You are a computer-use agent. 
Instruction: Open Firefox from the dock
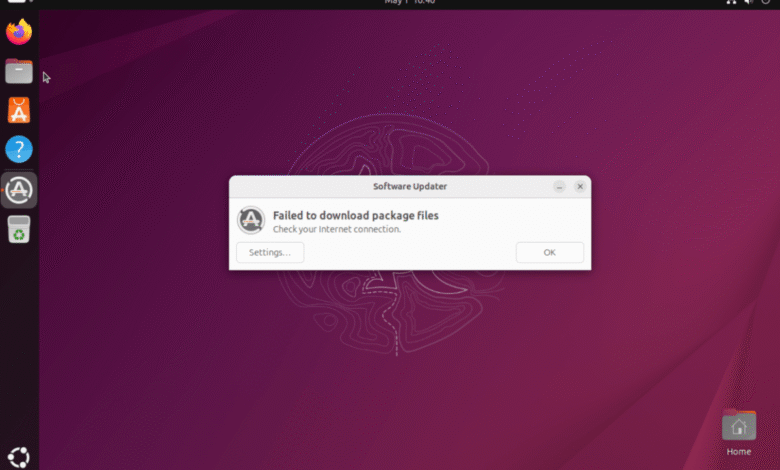(x=19, y=32)
